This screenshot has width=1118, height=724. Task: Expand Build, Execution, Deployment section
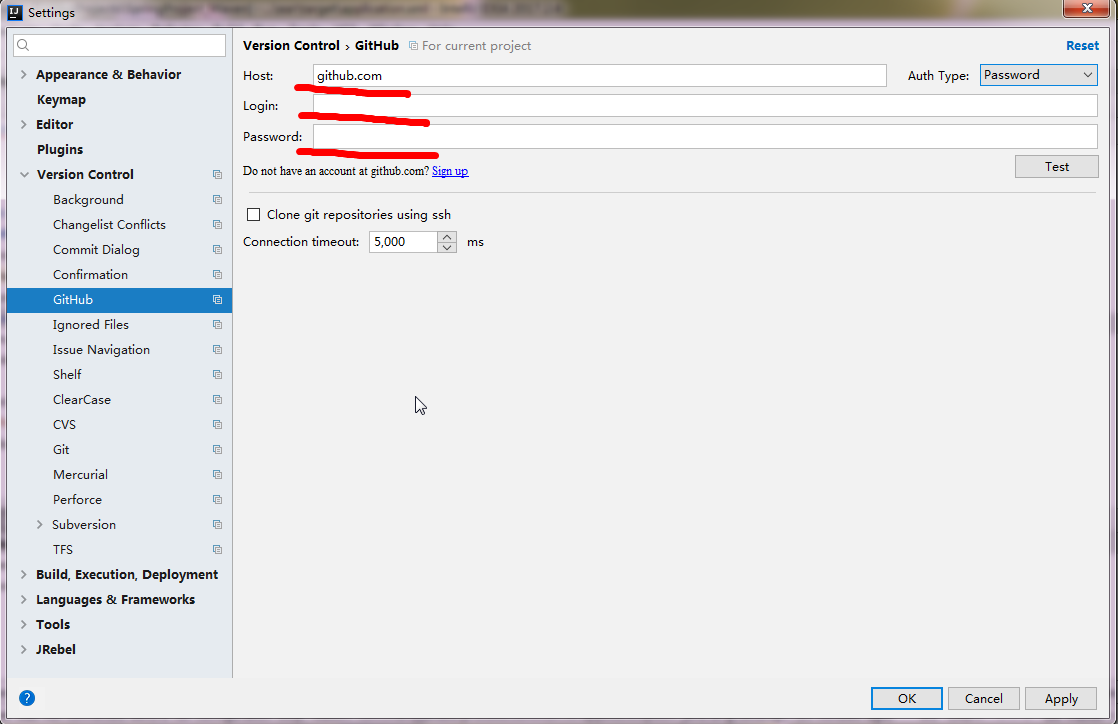24,574
